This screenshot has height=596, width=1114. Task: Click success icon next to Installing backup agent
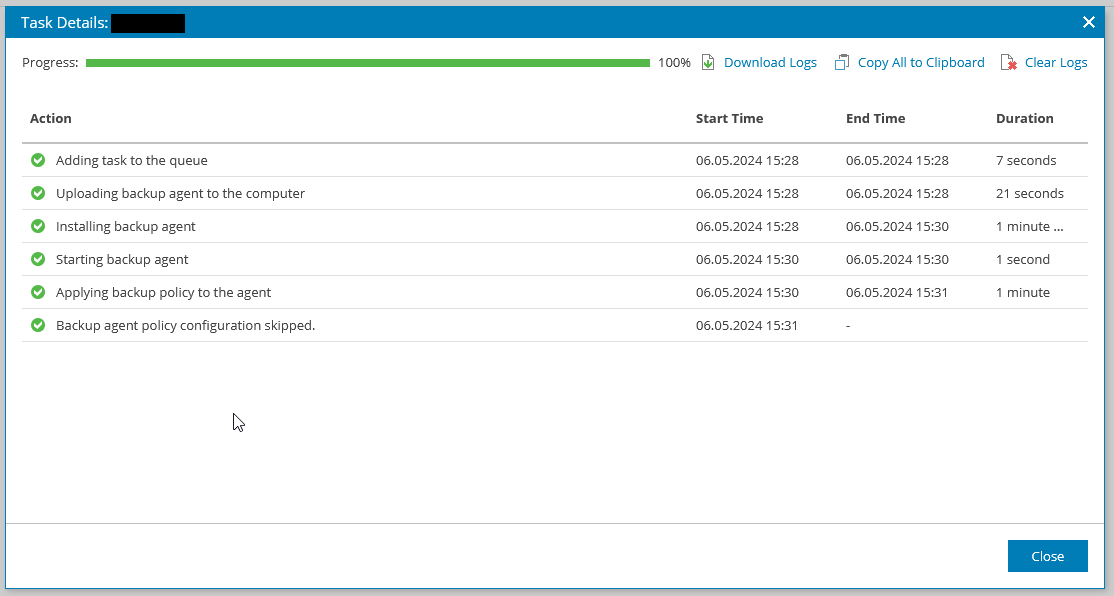pyautogui.click(x=37, y=226)
